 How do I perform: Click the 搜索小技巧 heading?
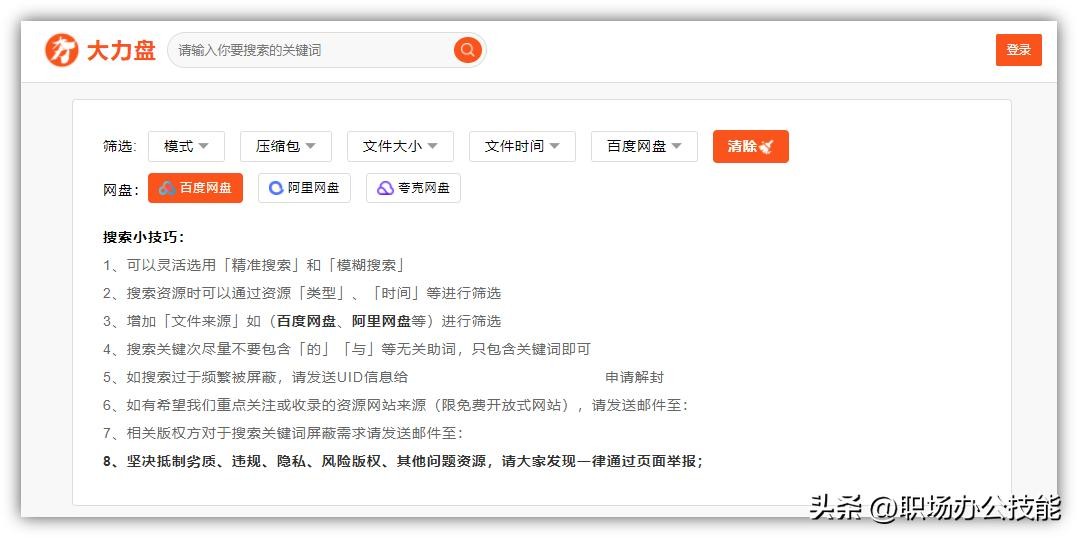(x=143, y=237)
